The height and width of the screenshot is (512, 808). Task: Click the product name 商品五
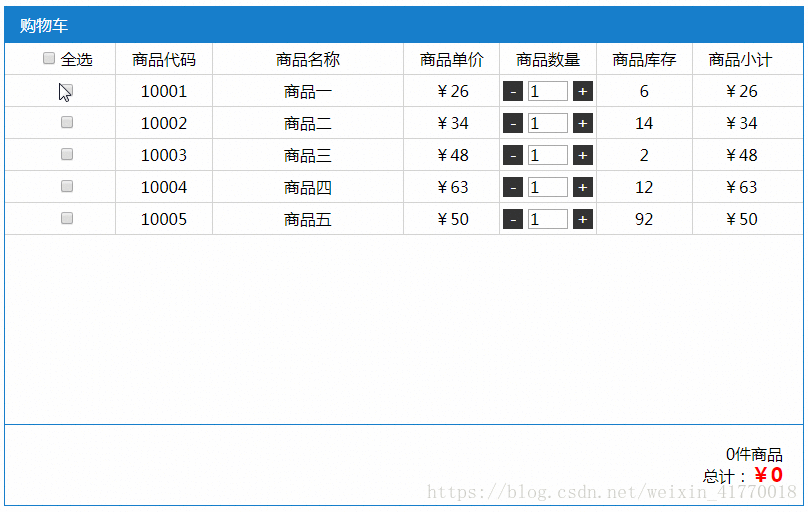[308, 219]
